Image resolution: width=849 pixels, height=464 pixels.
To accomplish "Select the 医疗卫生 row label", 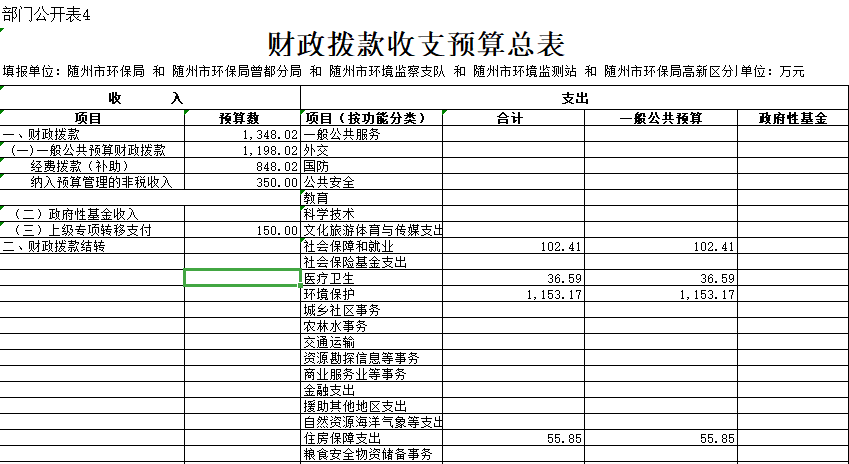I will tap(328, 279).
